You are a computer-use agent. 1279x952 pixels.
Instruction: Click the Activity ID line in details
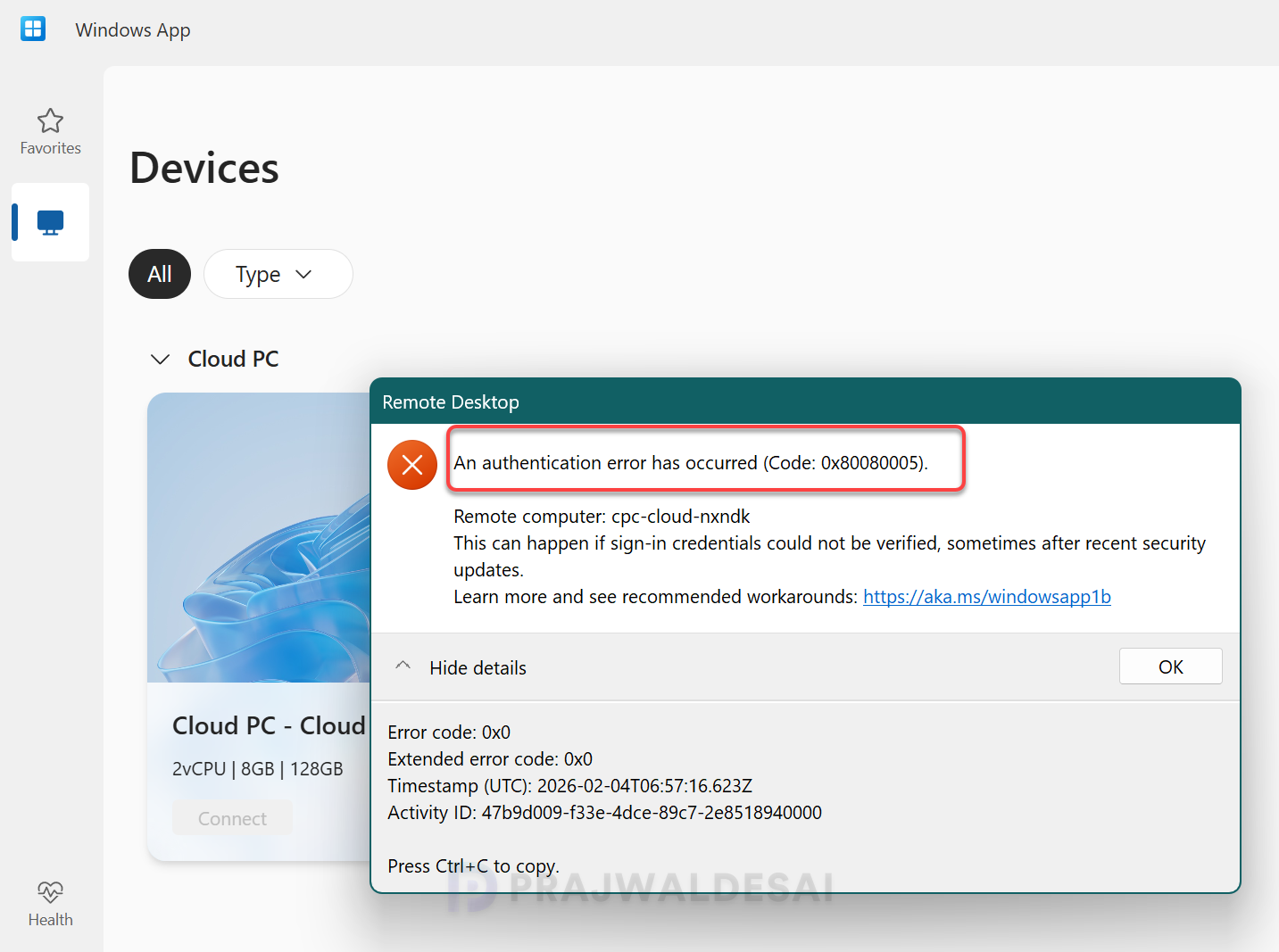pyautogui.click(x=605, y=813)
